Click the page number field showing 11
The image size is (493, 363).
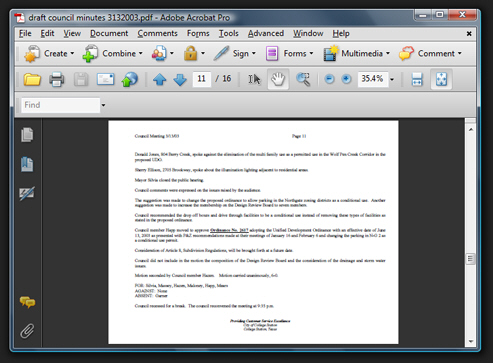[x=202, y=79]
